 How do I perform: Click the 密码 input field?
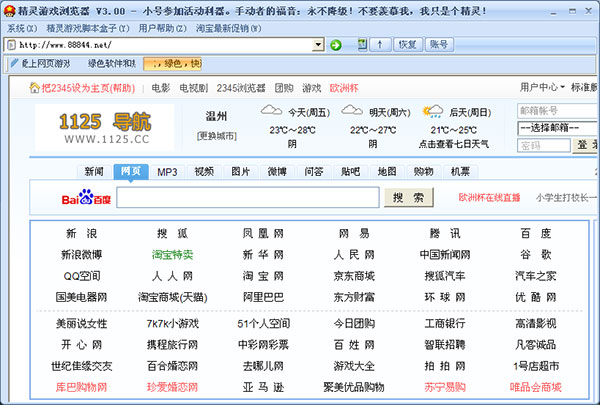(x=544, y=145)
